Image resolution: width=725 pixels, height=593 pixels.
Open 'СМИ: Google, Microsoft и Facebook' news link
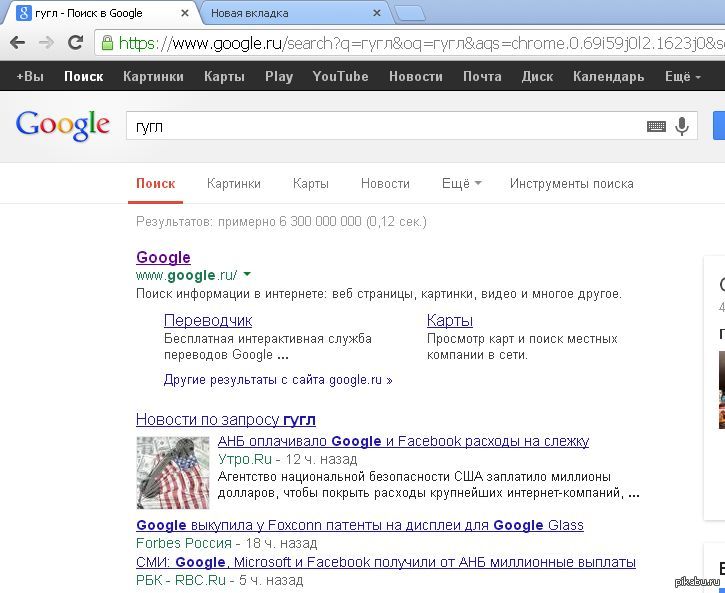(x=386, y=562)
